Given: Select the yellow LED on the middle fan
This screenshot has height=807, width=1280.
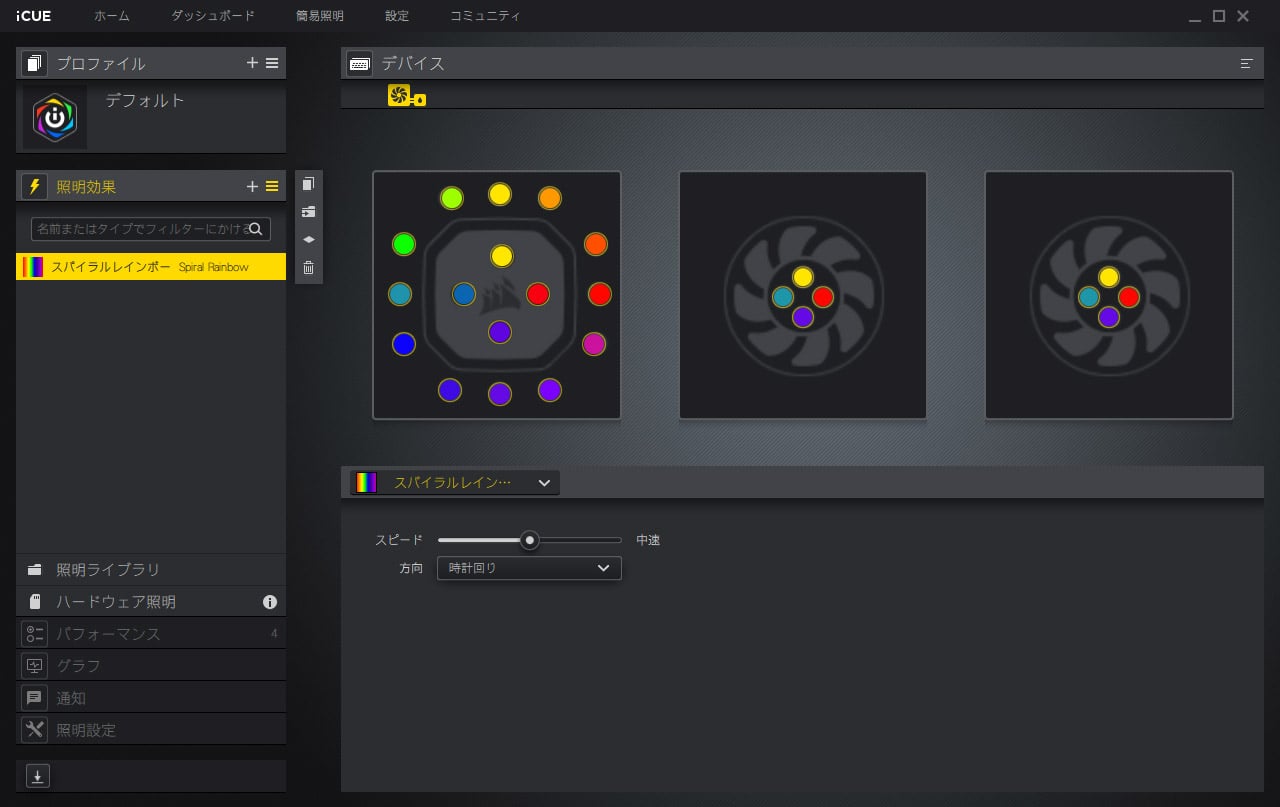Looking at the screenshot, I should pyautogui.click(x=803, y=277).
